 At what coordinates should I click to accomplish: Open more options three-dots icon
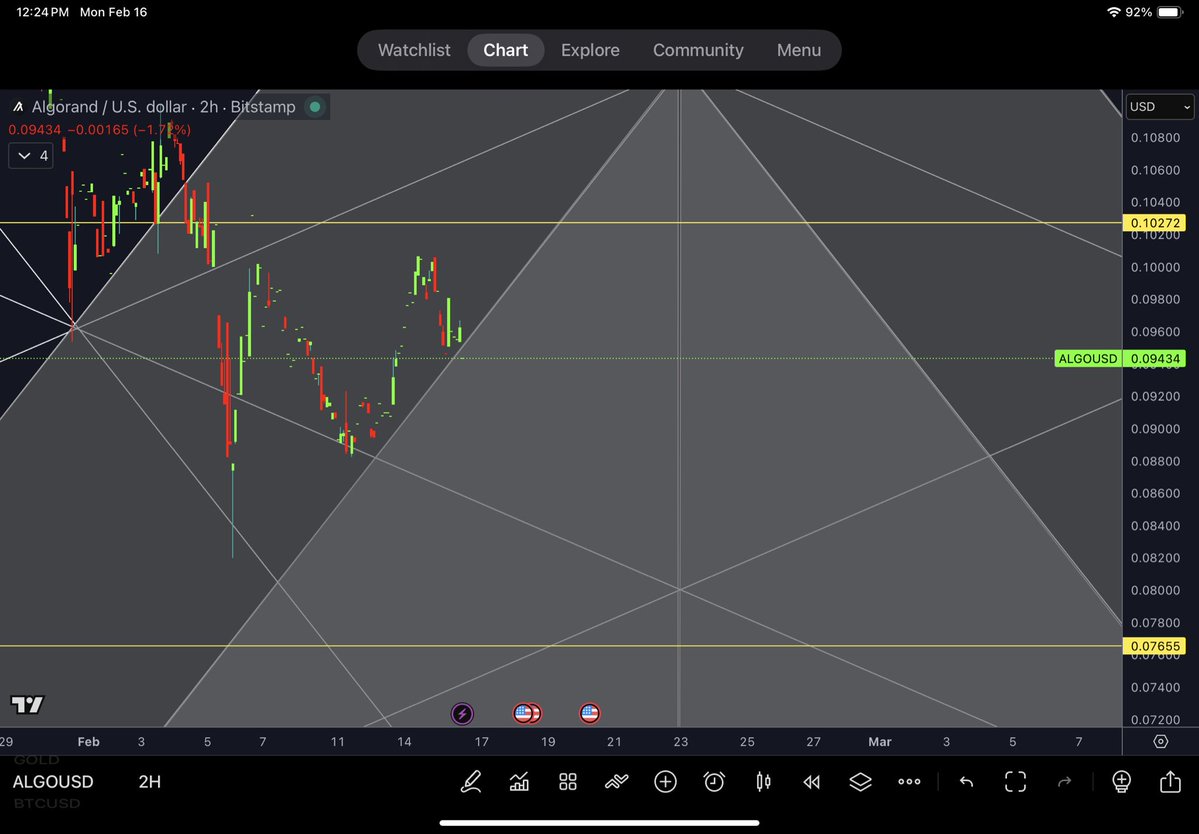pos(909,781)
